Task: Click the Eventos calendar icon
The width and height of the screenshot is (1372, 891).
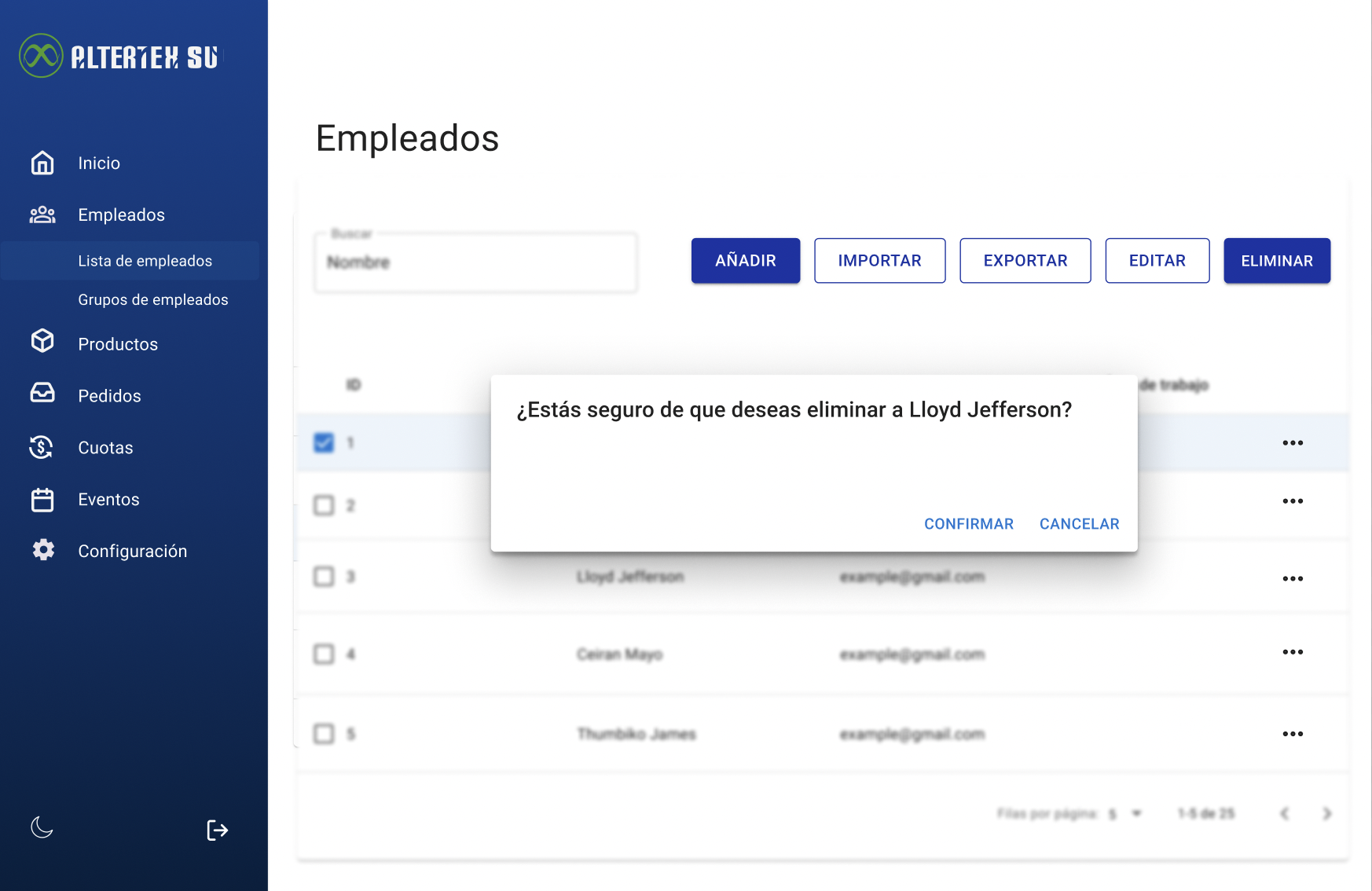Action: click(x=42, y=500)
